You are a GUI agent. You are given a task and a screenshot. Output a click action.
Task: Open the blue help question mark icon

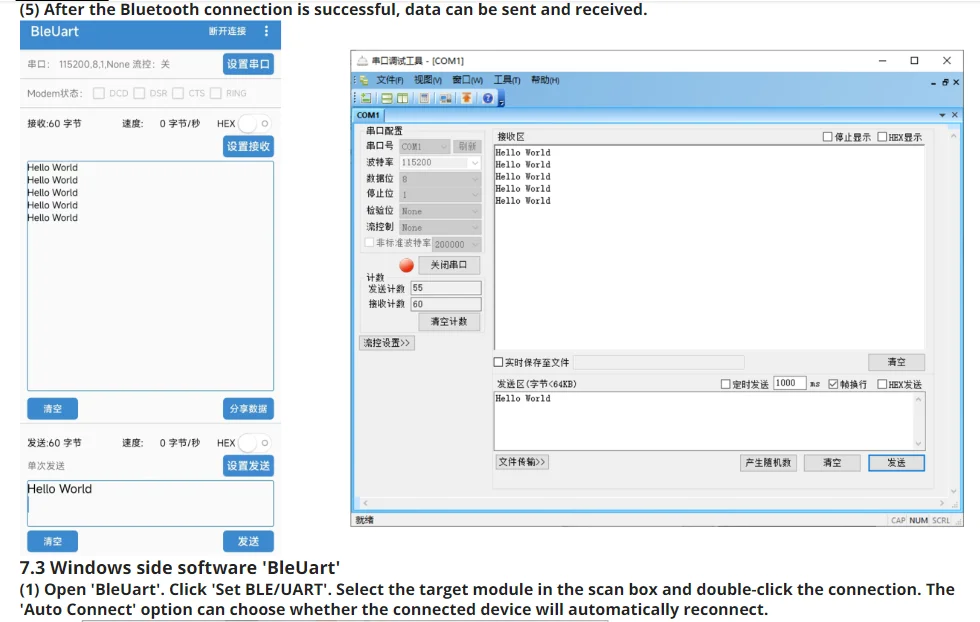pyautogui.click(x=488, y=98)
